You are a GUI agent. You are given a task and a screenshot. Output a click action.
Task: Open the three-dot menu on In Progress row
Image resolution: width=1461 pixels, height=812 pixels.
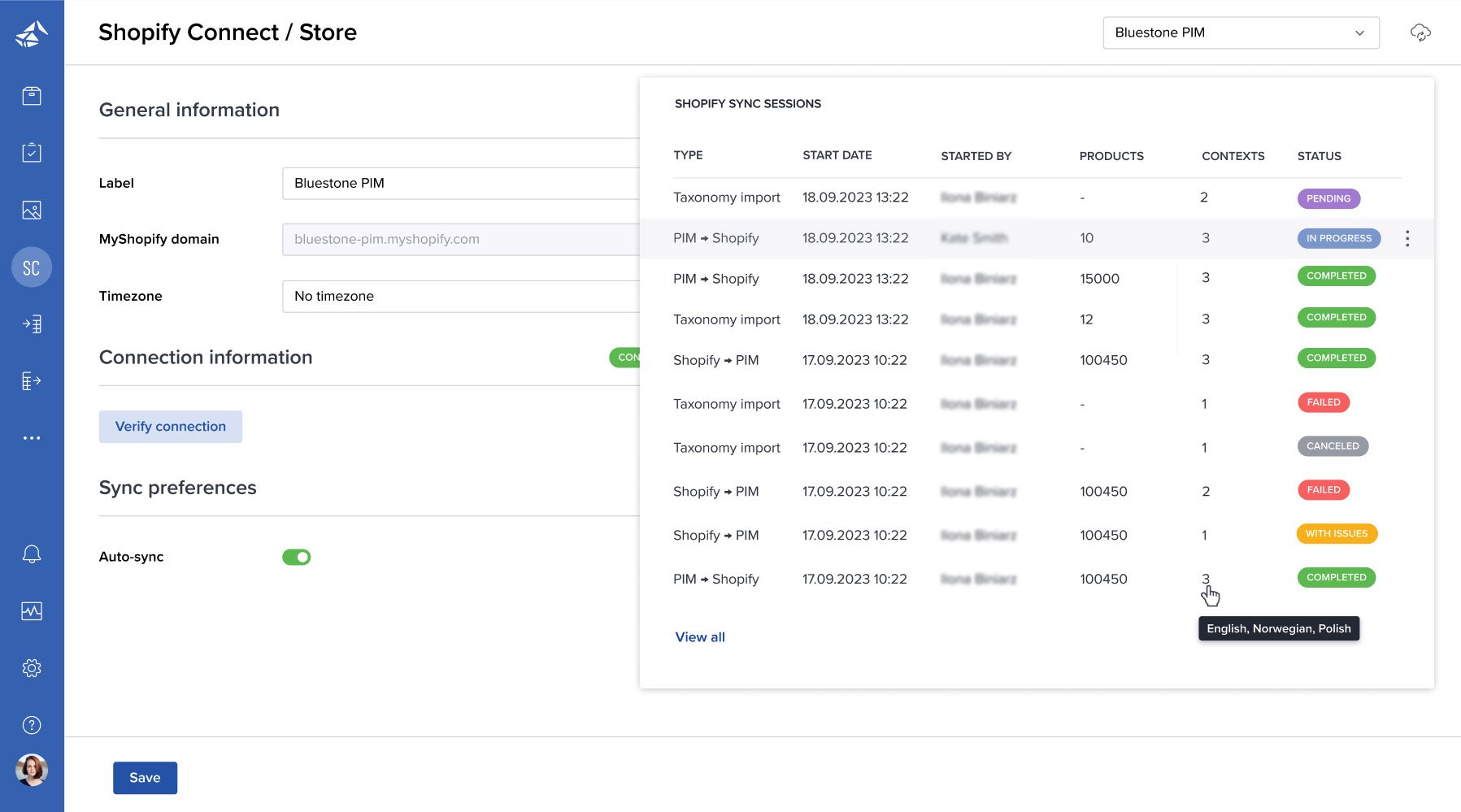click(x=1407, y=238)
